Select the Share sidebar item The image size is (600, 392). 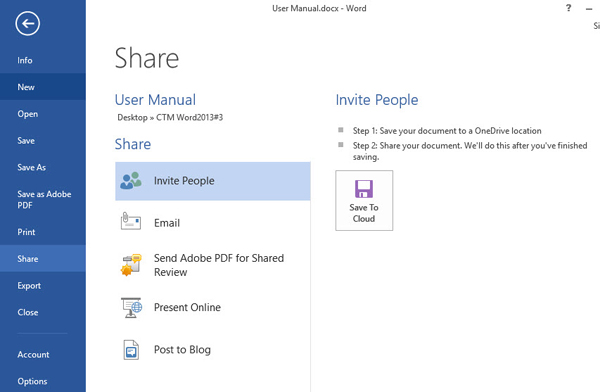coord(43,259)
